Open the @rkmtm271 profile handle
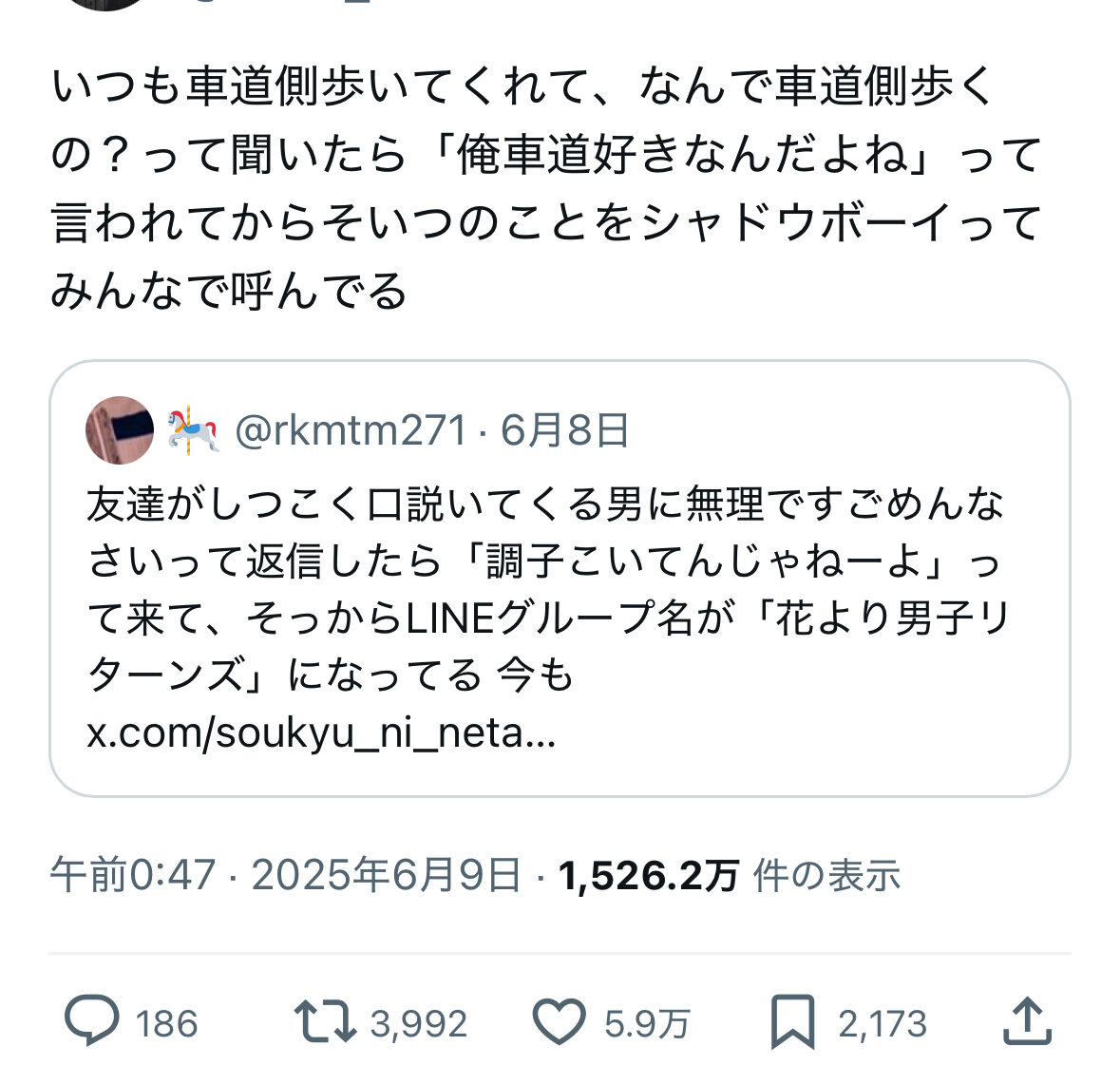 click(351, 430)
